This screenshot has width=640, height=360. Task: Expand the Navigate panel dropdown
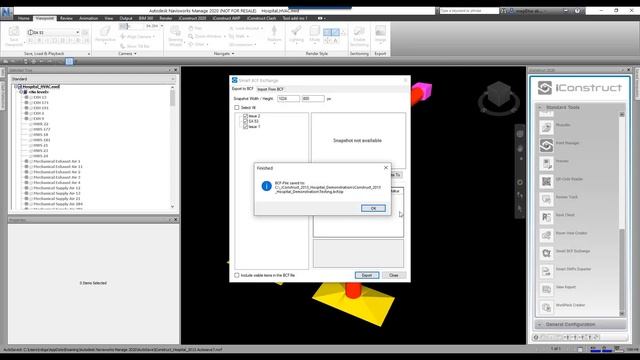(x=224, y=53)
